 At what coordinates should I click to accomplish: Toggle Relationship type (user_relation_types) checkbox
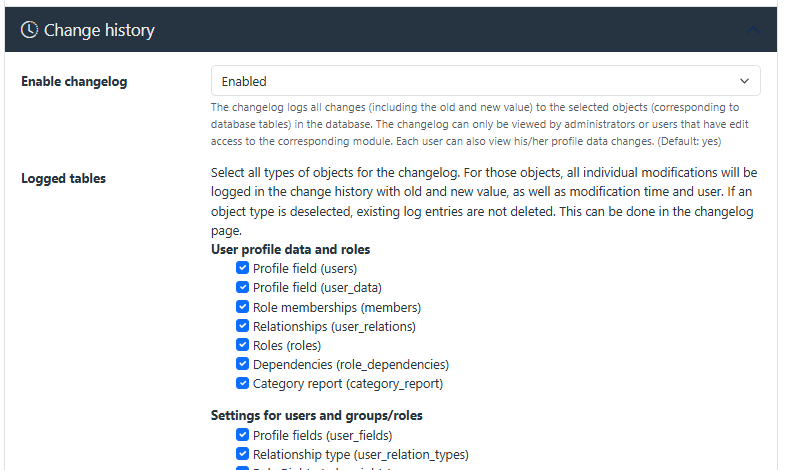pyautogui.click(x=242, y=454)
